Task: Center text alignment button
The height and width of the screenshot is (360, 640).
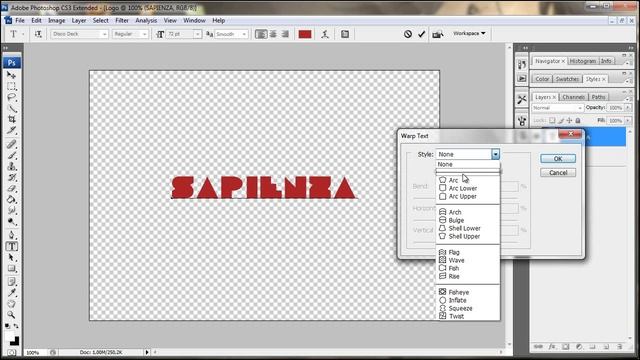Action: pos(273,34)
